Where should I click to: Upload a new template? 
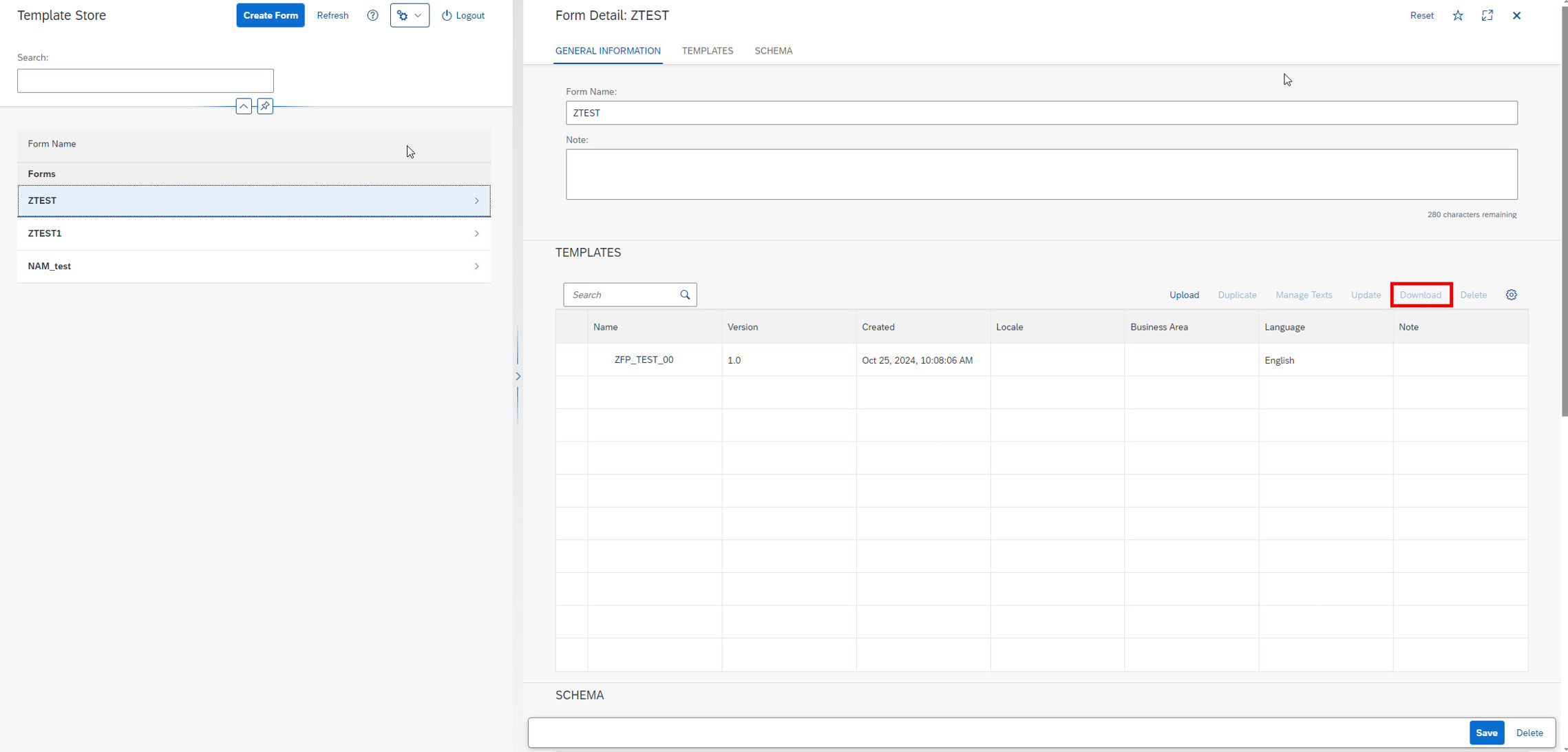pyautogui.click(x=1184, y=295)
